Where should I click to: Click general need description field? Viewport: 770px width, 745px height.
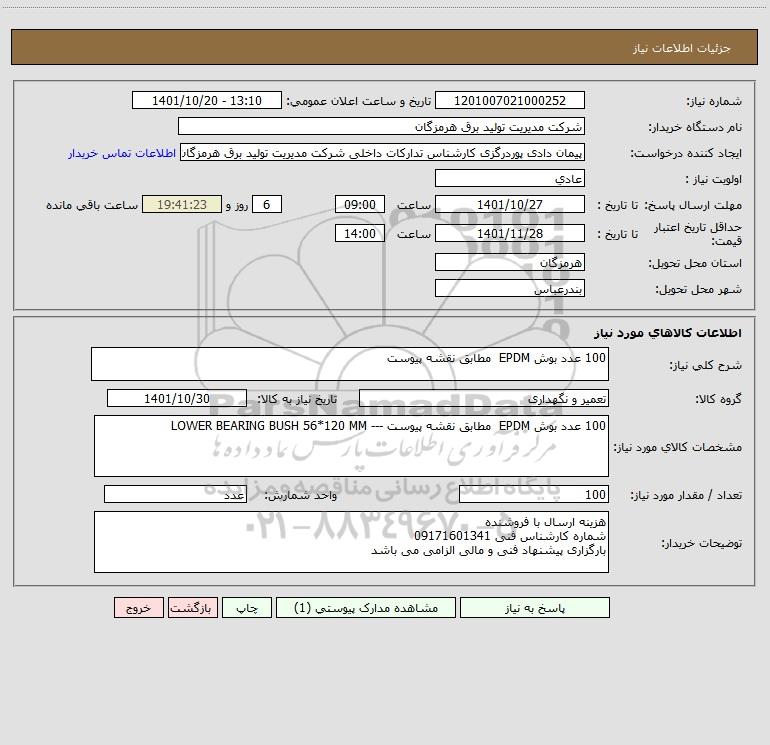350,364
